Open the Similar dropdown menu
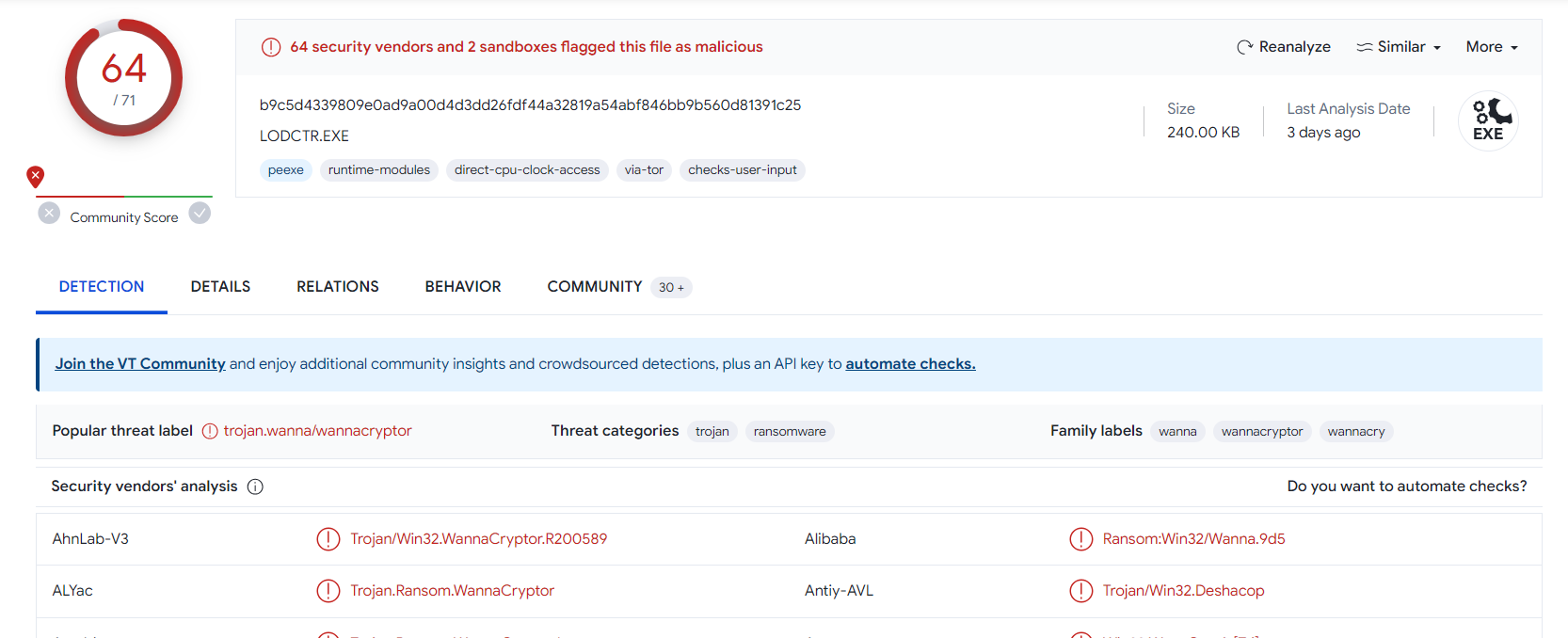Screen dimensions: 1568x638 pos(1399,47)
